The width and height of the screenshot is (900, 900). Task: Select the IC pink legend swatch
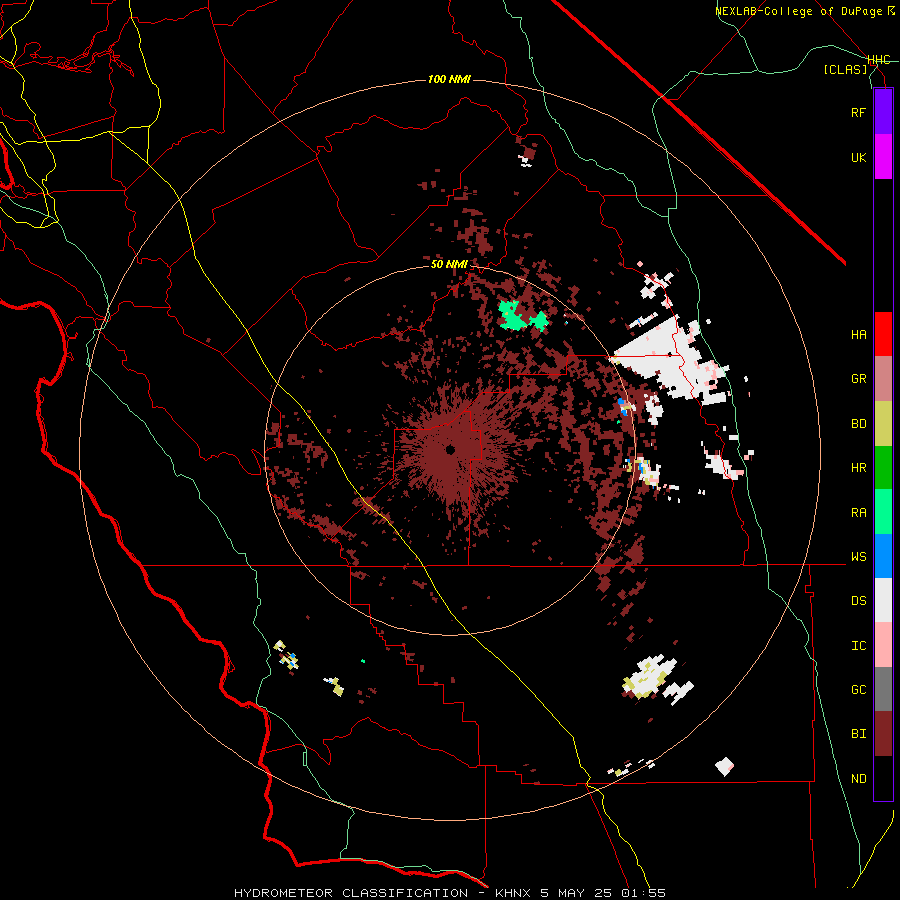(x=883, y=645)
